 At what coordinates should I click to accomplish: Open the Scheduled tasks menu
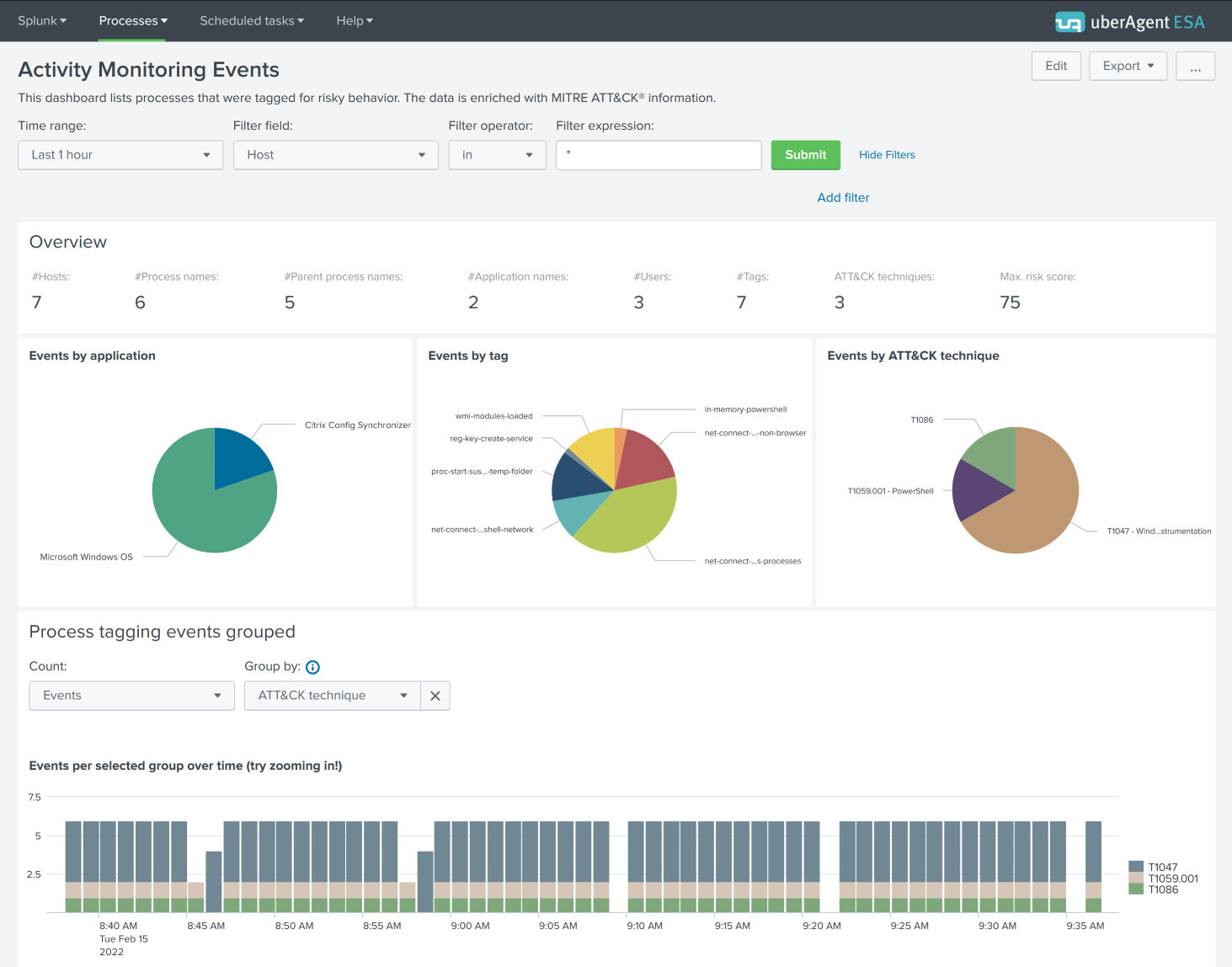point(252,20)
